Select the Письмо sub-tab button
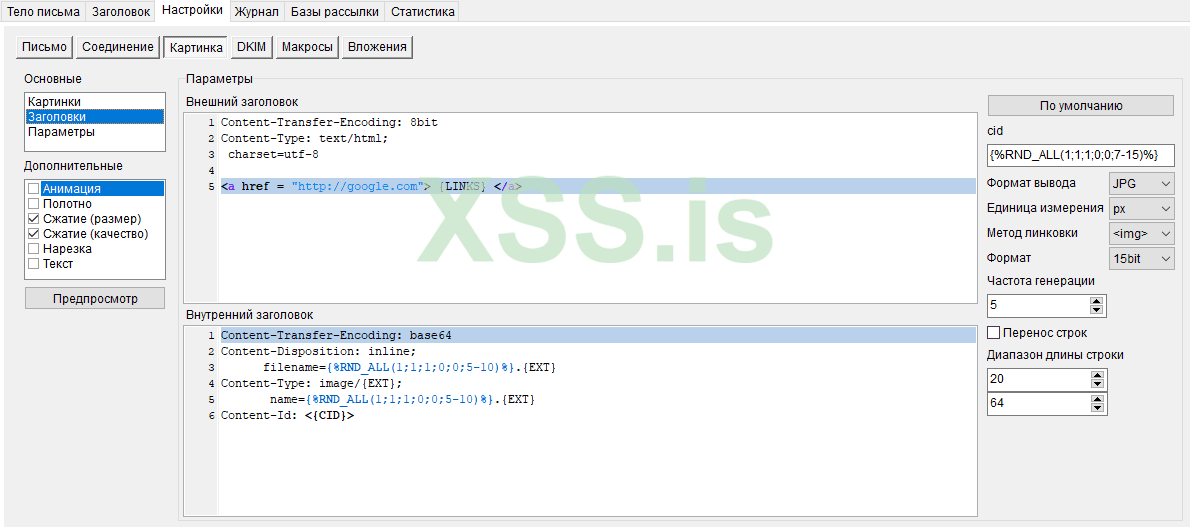This screenshot has width=1190, height=527. [x=45, y=47]
